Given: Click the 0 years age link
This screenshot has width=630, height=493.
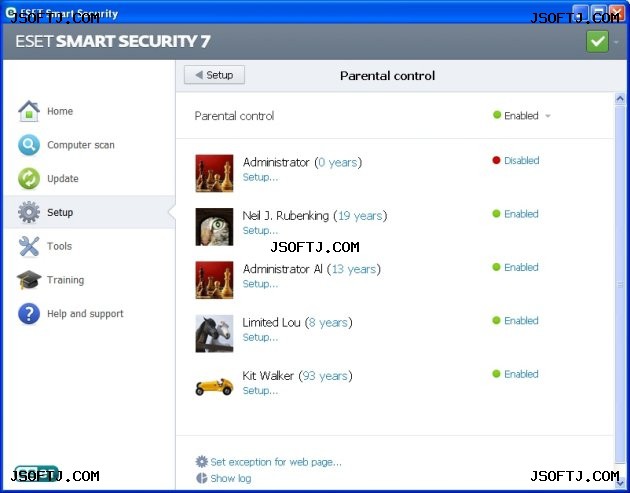Looking at the screenshot, I should coord(338,162).
